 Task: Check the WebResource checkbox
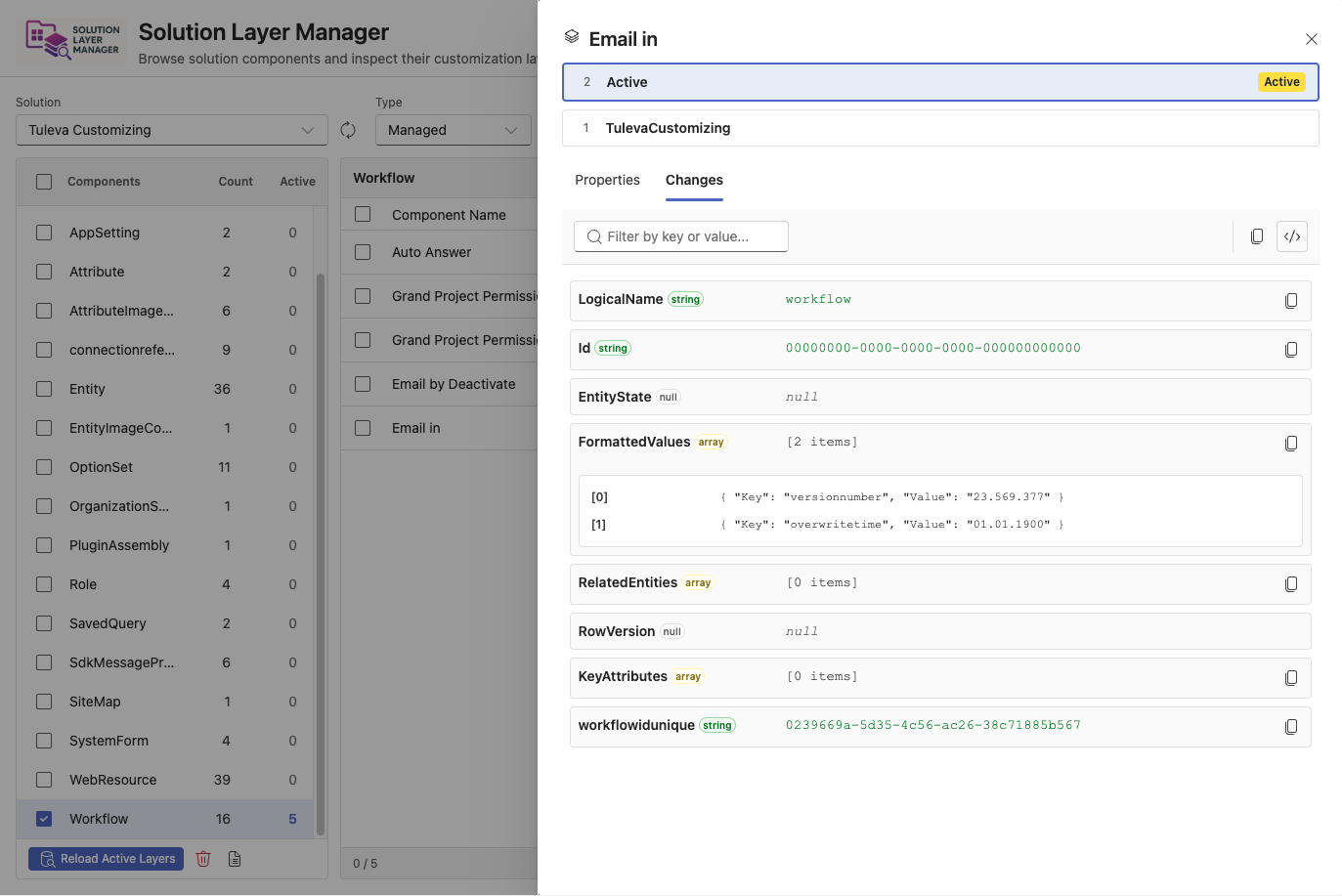tap(44, 780)
